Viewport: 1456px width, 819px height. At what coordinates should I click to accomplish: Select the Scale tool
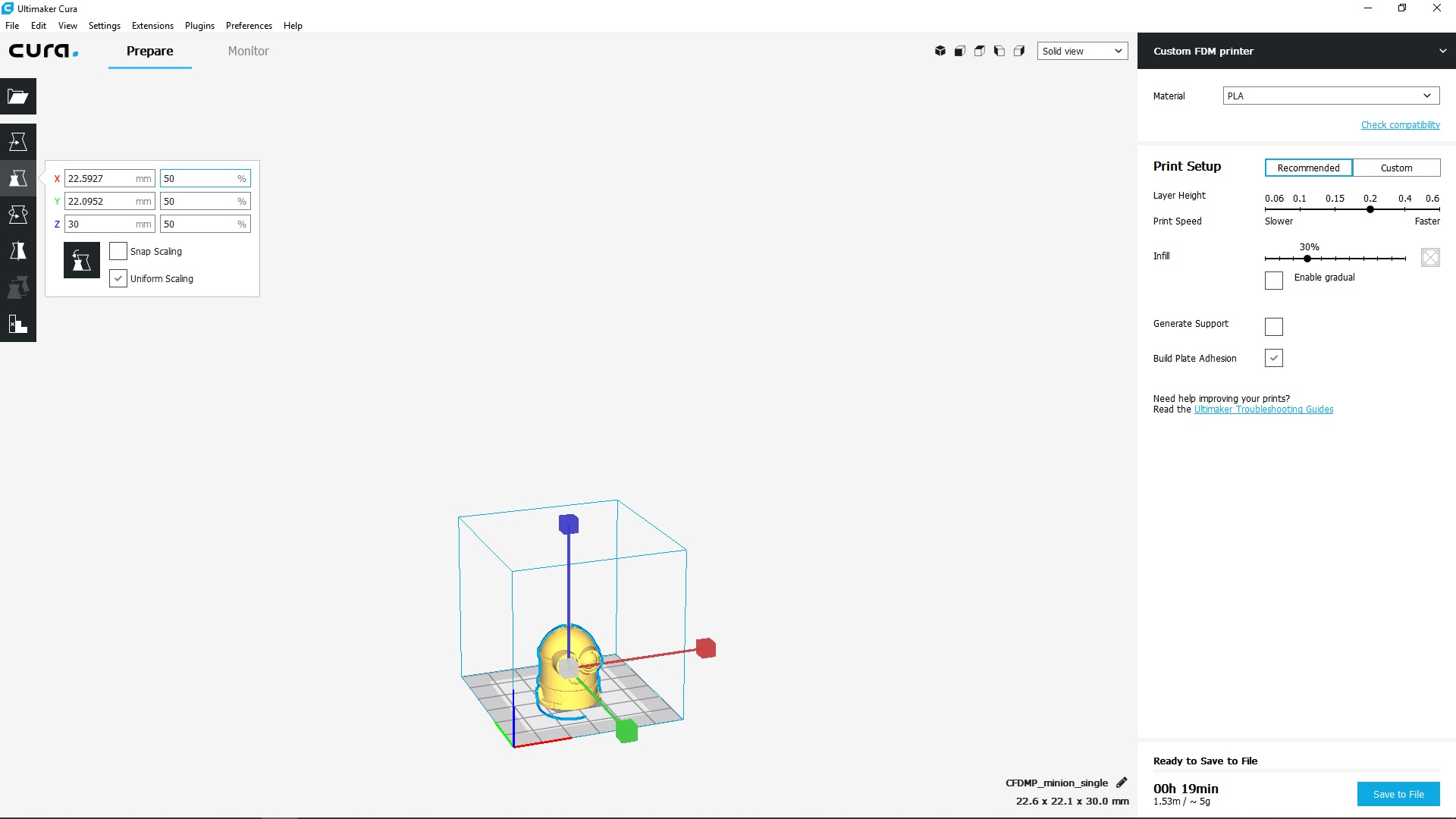pyautogui.click(x=17, y=178)
